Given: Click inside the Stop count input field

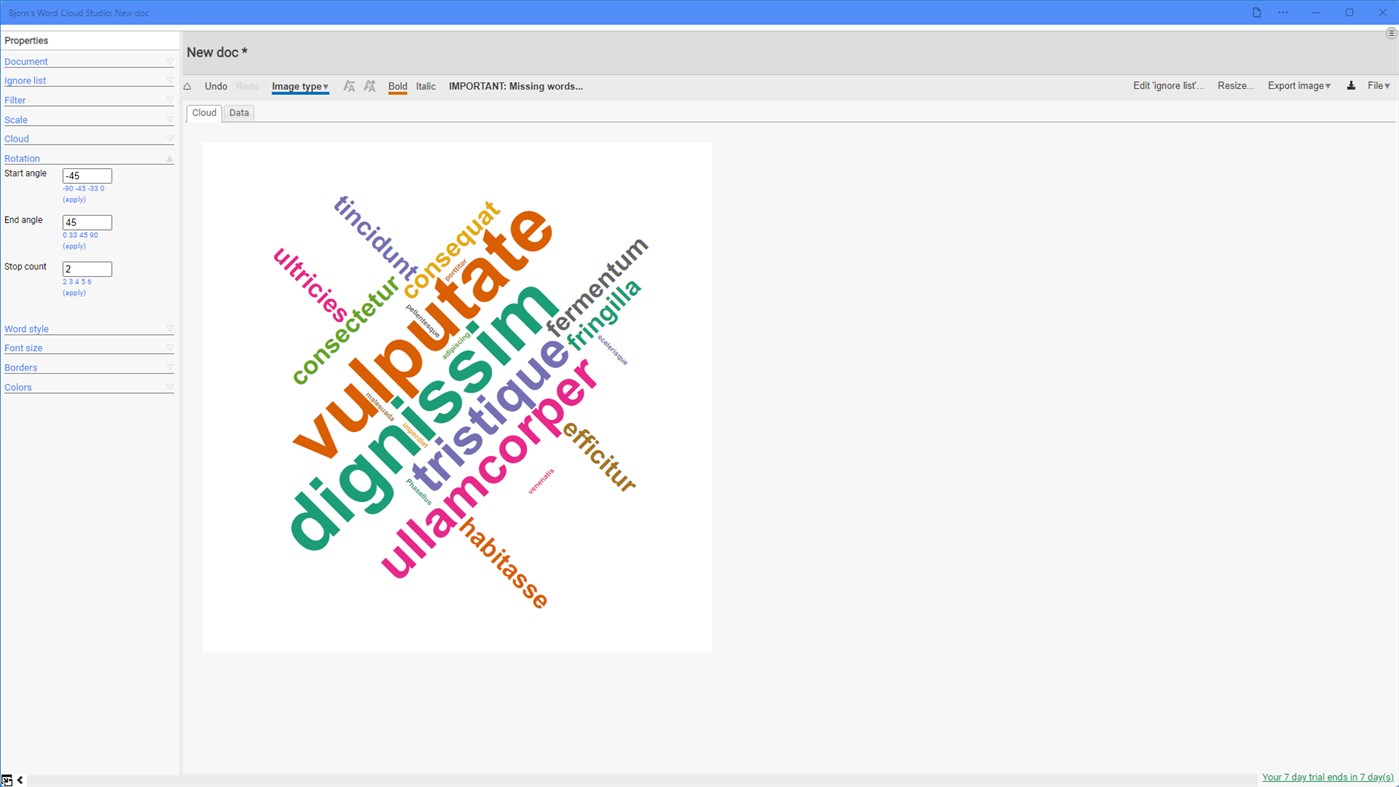Looking at the screenshot, I should click(x=87, y=268).
